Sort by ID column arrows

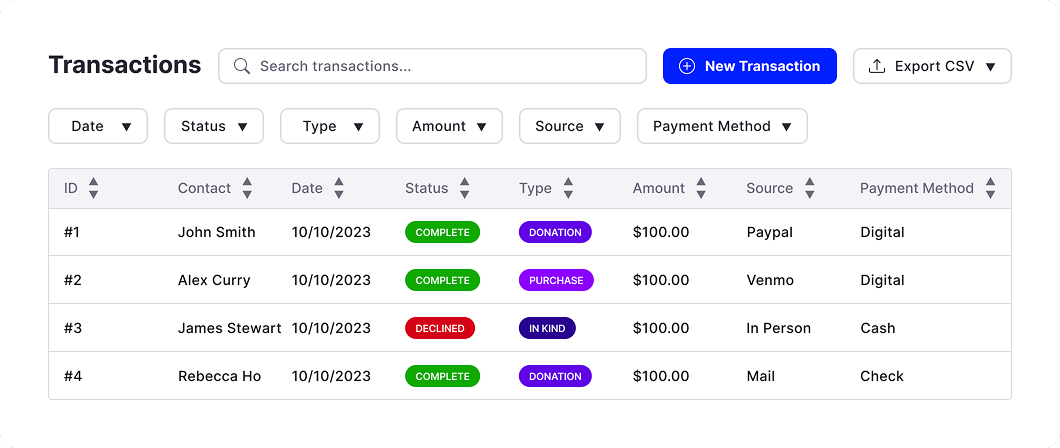click(93, 188)
